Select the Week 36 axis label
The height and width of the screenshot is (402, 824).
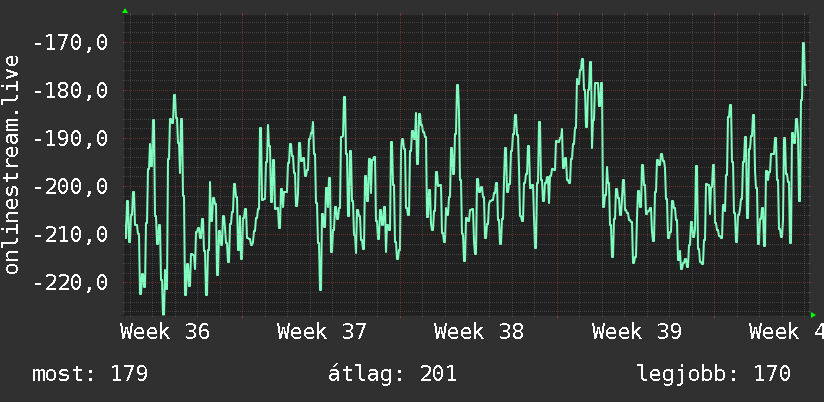(165, 332)
